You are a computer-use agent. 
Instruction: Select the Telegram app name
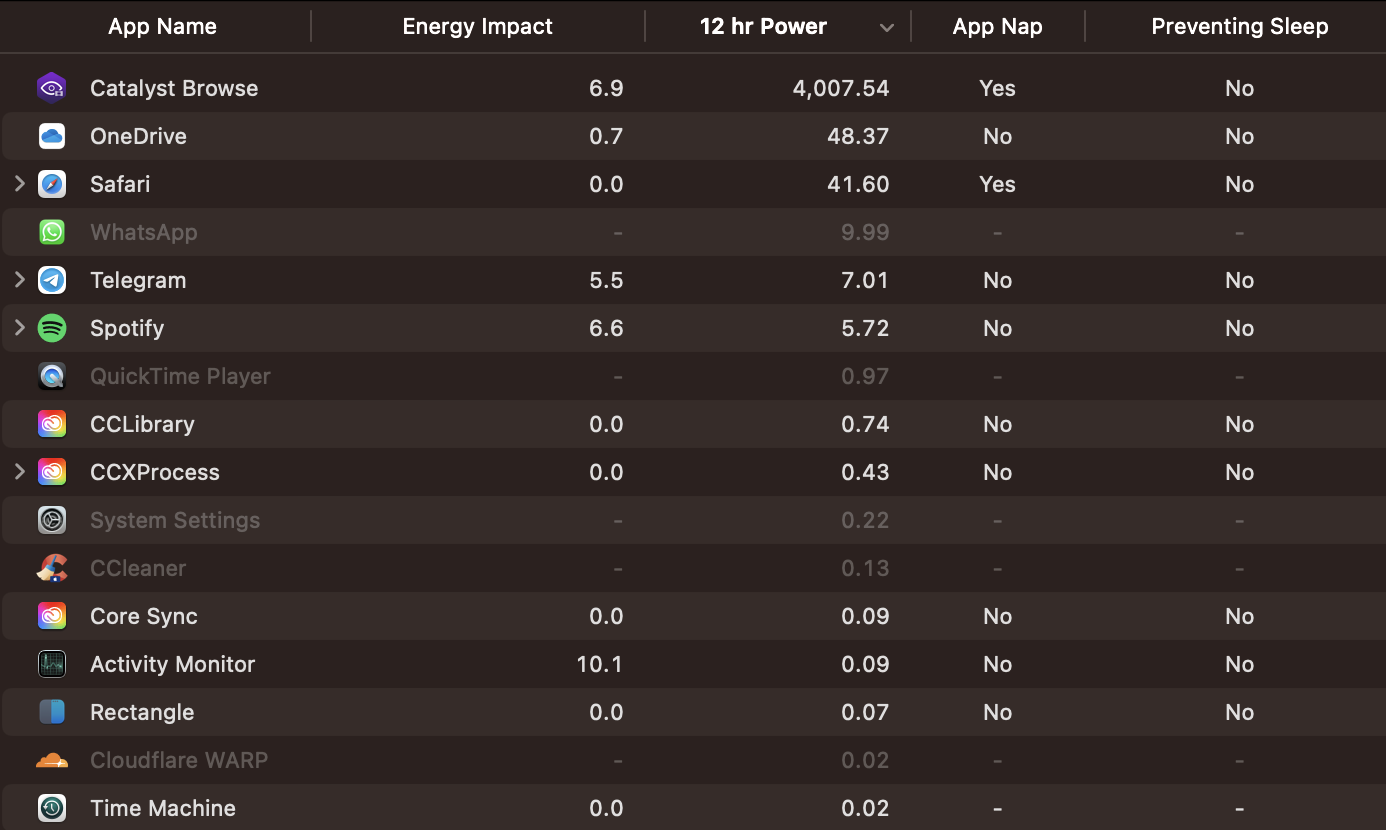click(x=138, y=280)
